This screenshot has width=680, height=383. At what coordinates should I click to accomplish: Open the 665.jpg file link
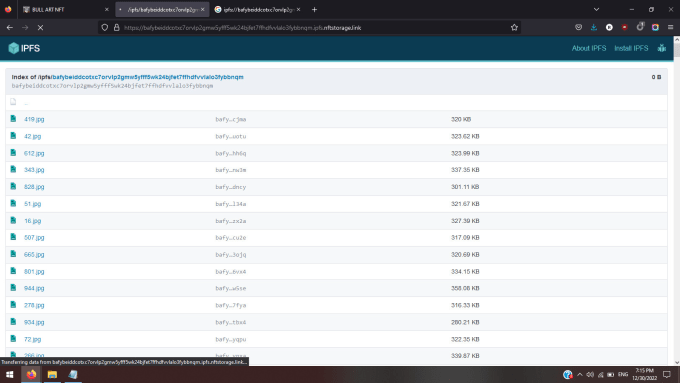point(34,255)
